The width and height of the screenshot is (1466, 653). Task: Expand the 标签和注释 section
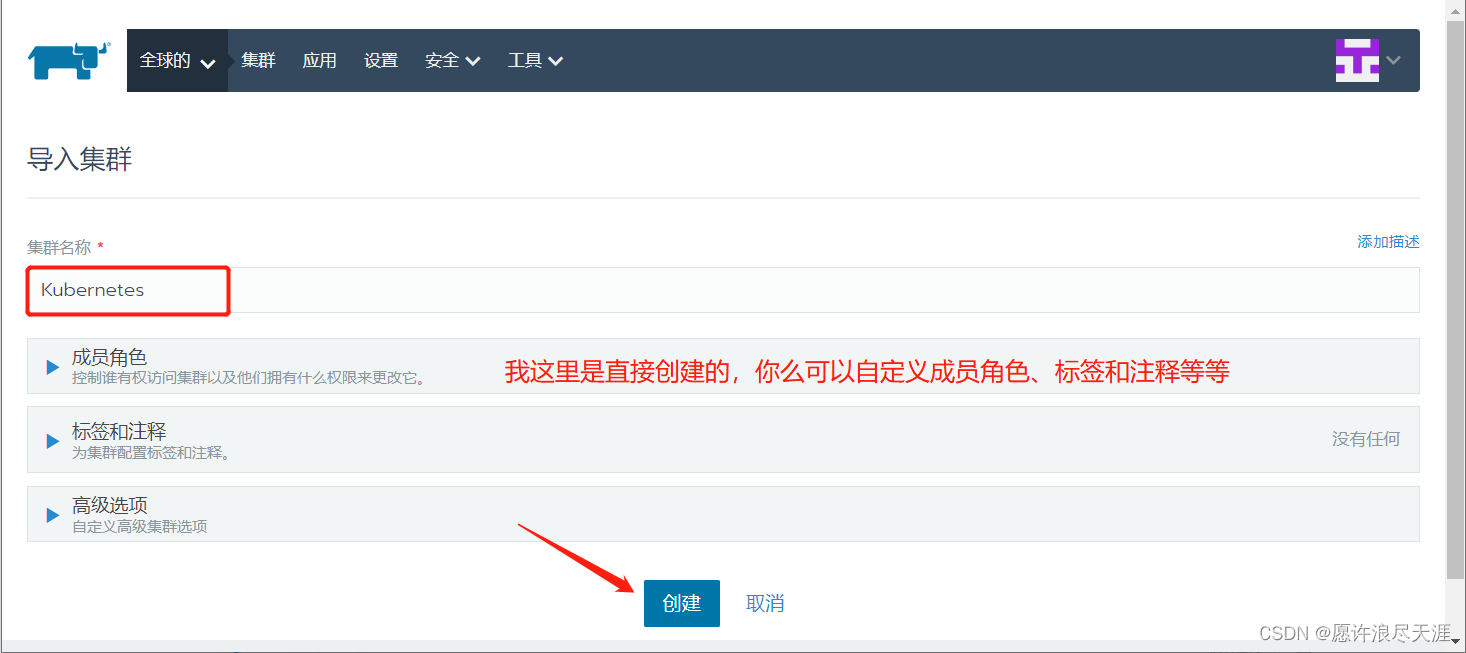[x=723, y=440]
